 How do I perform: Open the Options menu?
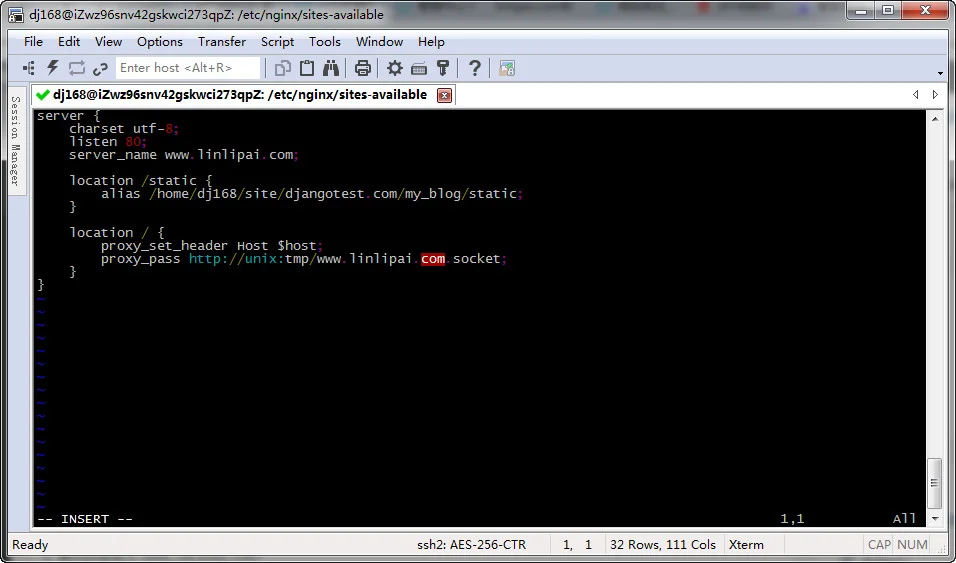point(160,41)
